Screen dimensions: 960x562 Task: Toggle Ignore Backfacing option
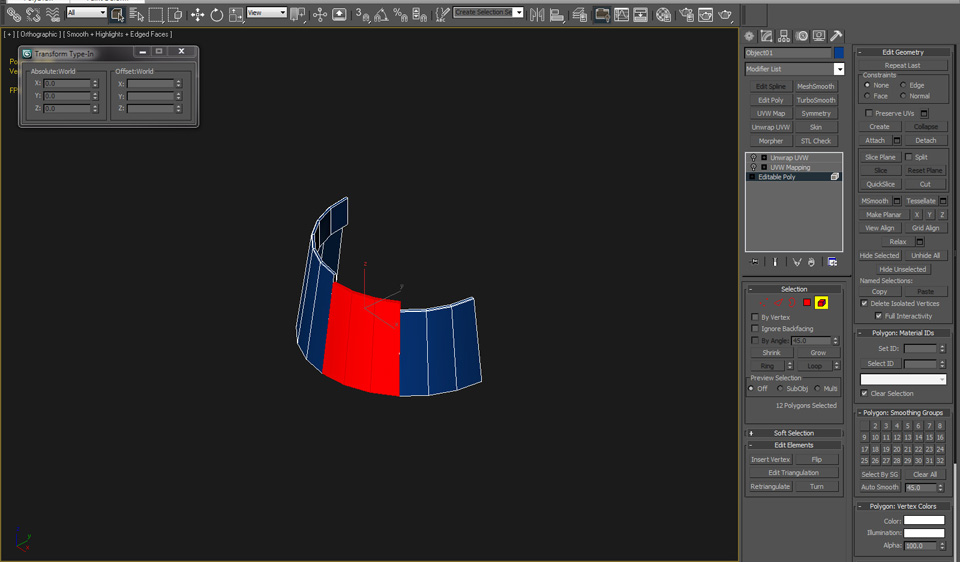tap(755, 328)
